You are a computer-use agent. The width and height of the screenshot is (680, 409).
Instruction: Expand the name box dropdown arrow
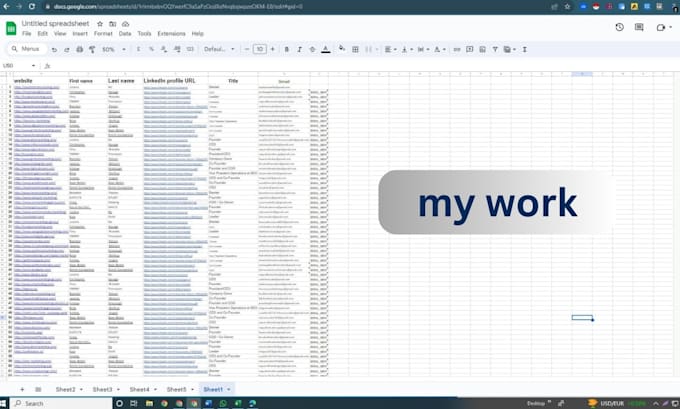pyautogui.click(x=33, y=65)
